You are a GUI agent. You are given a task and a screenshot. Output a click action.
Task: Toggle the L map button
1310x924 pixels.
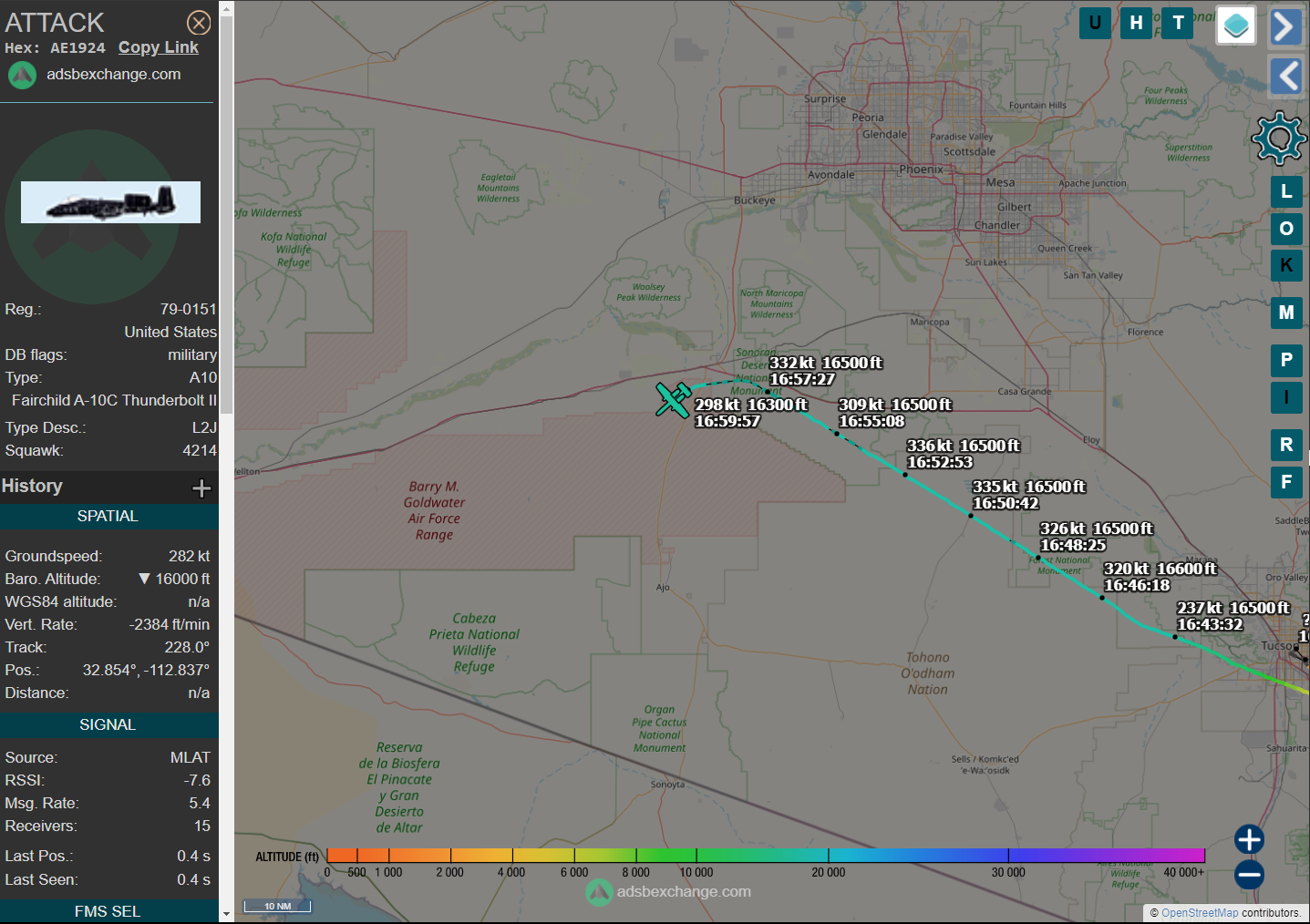pyautogui.click(x=1286, y=191)
